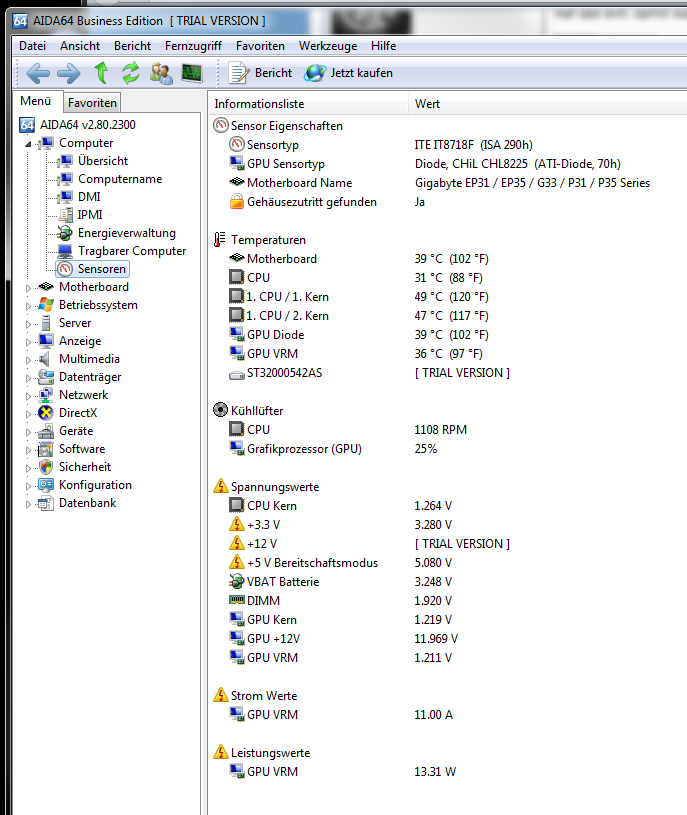Select DMI in the tree
The width and height of the screenshot is (687, 815).
pyautogui.click(x=89, y=196)
